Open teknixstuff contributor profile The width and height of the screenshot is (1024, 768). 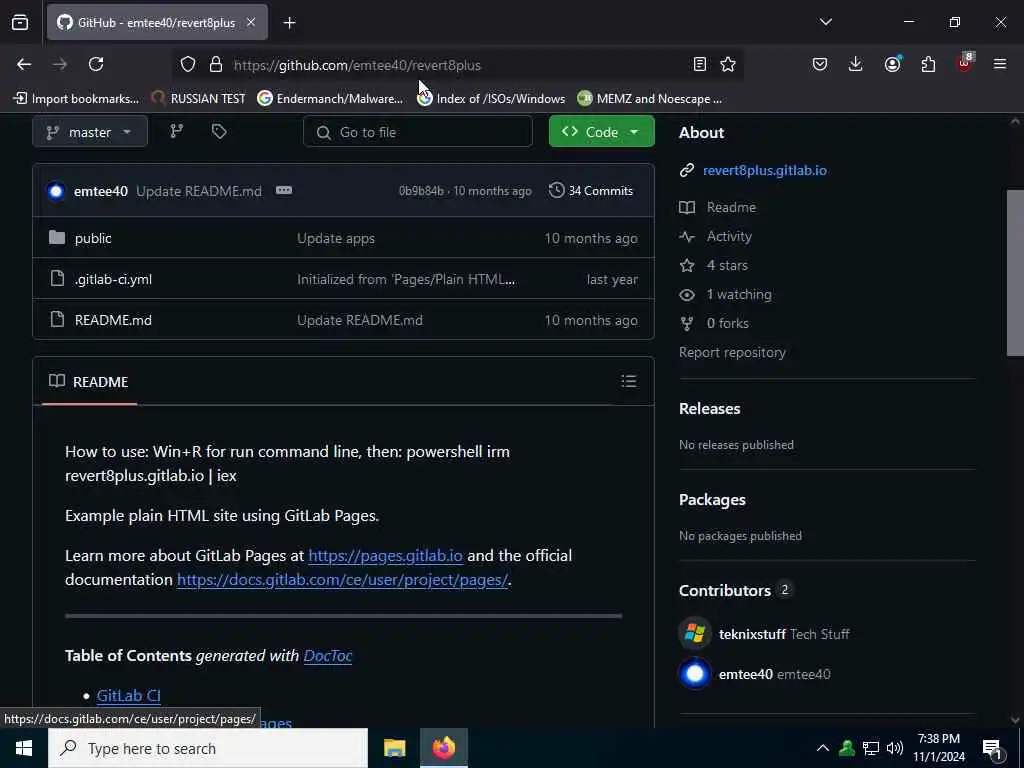coord(752,634)
